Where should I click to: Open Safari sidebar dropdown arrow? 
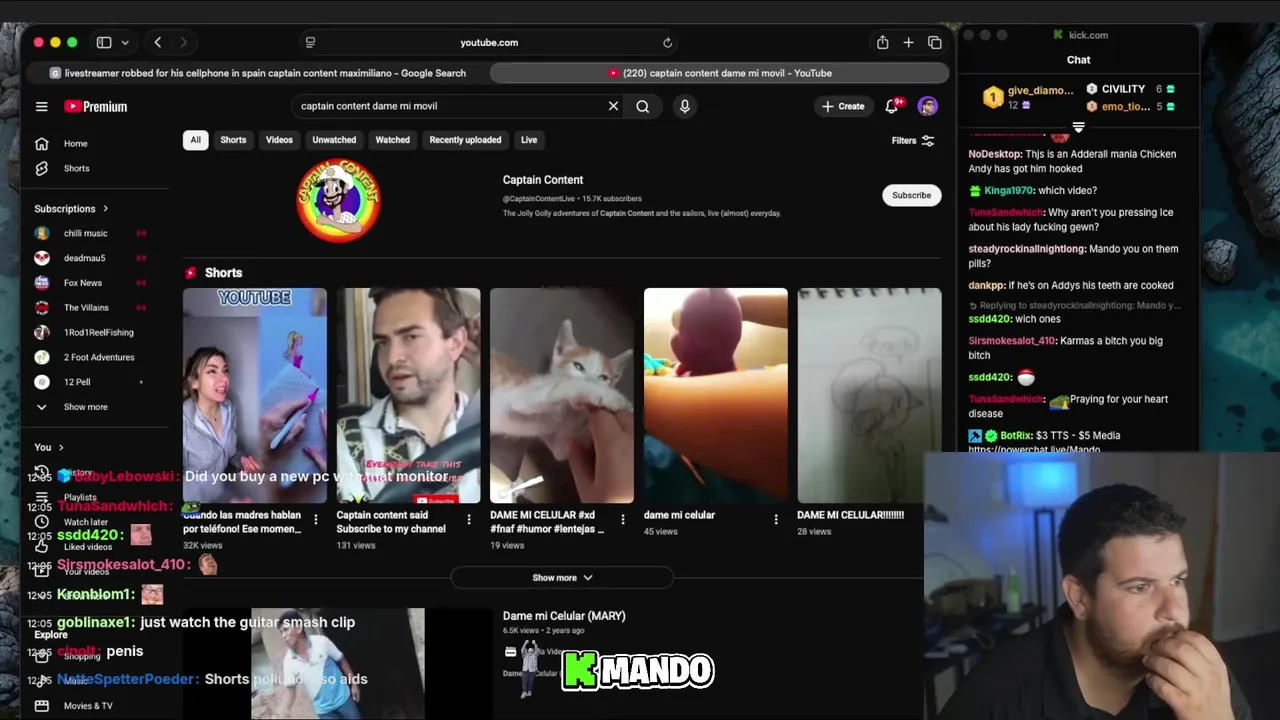[x=125, y=42]
